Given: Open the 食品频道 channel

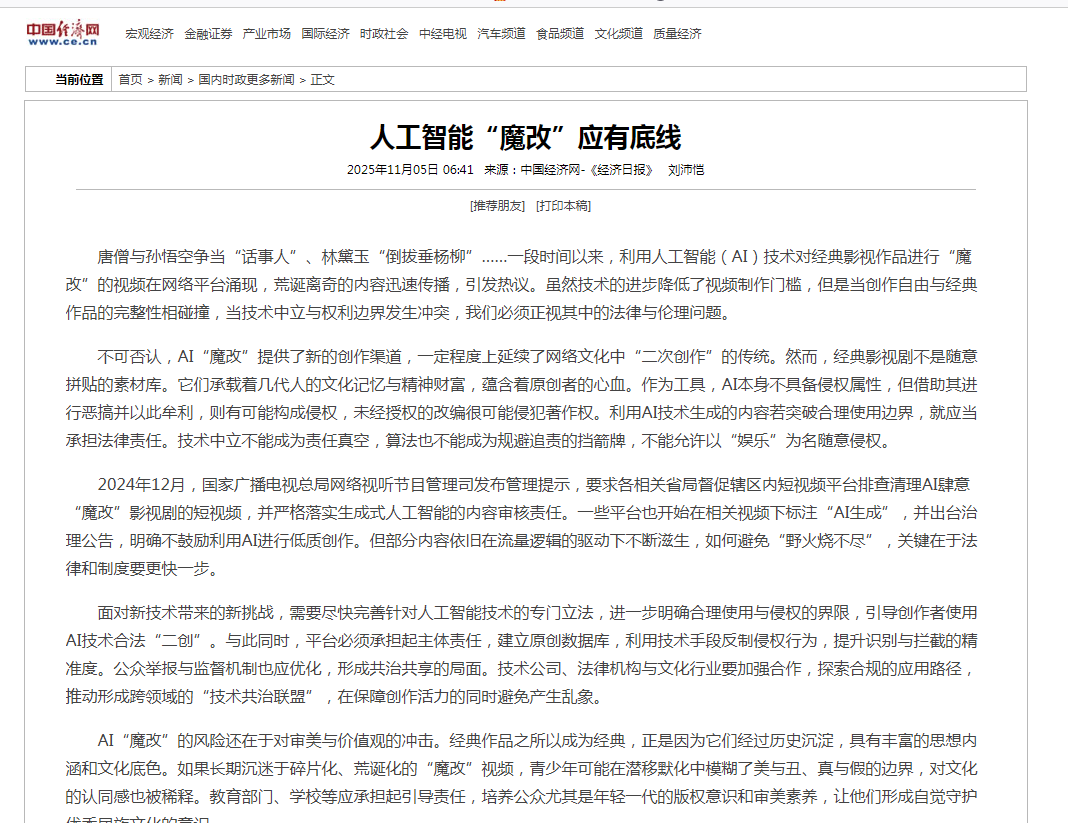Looking at the screenshot, I should pyautogui.click(x=560, y=34).
